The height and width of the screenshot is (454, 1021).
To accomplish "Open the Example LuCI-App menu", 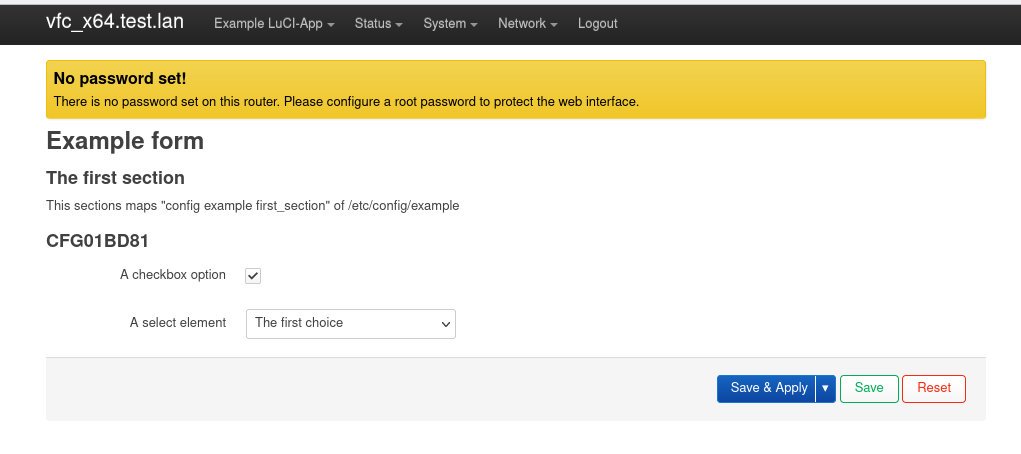I will tap(274, 23).
